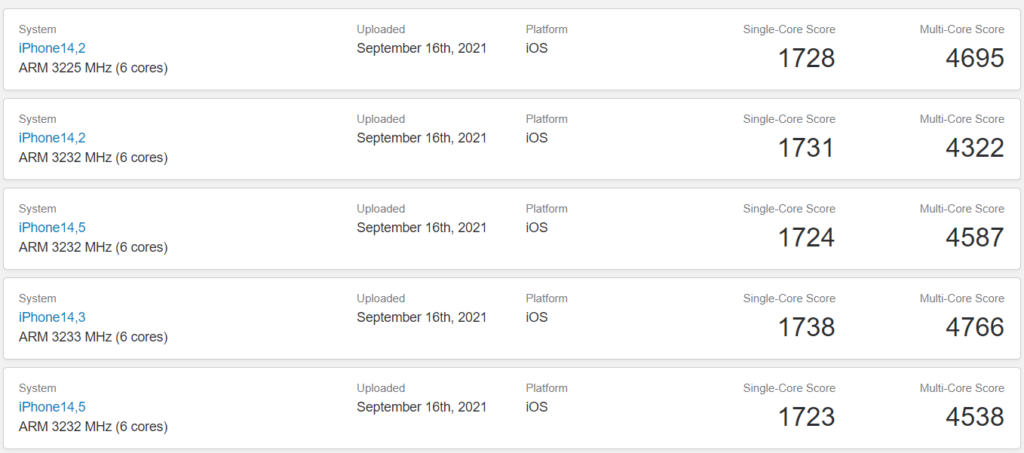
Task: Click the Multi-Core Score heading above 4538
Action: (962, 388)
